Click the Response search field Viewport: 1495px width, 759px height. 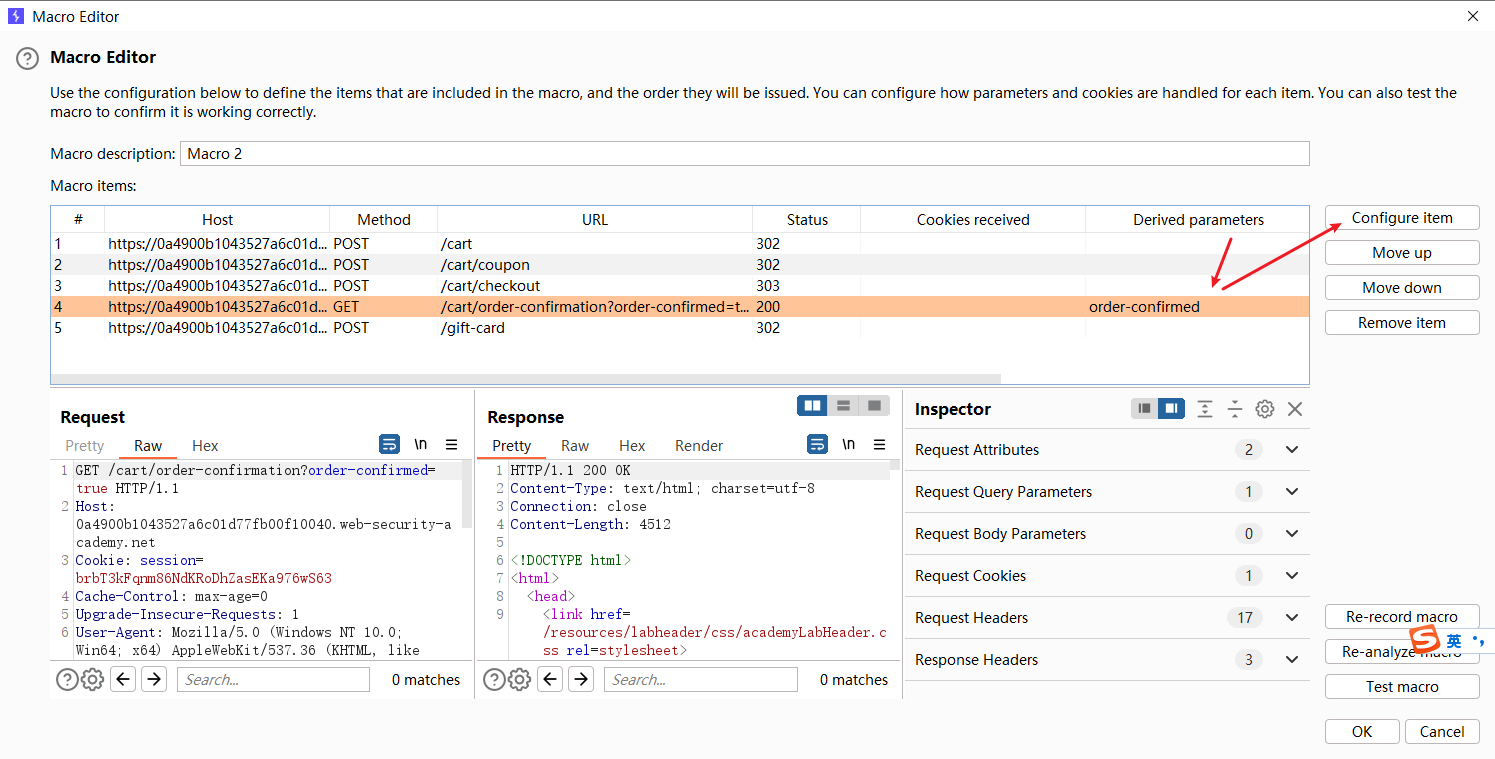coord(701,680)
